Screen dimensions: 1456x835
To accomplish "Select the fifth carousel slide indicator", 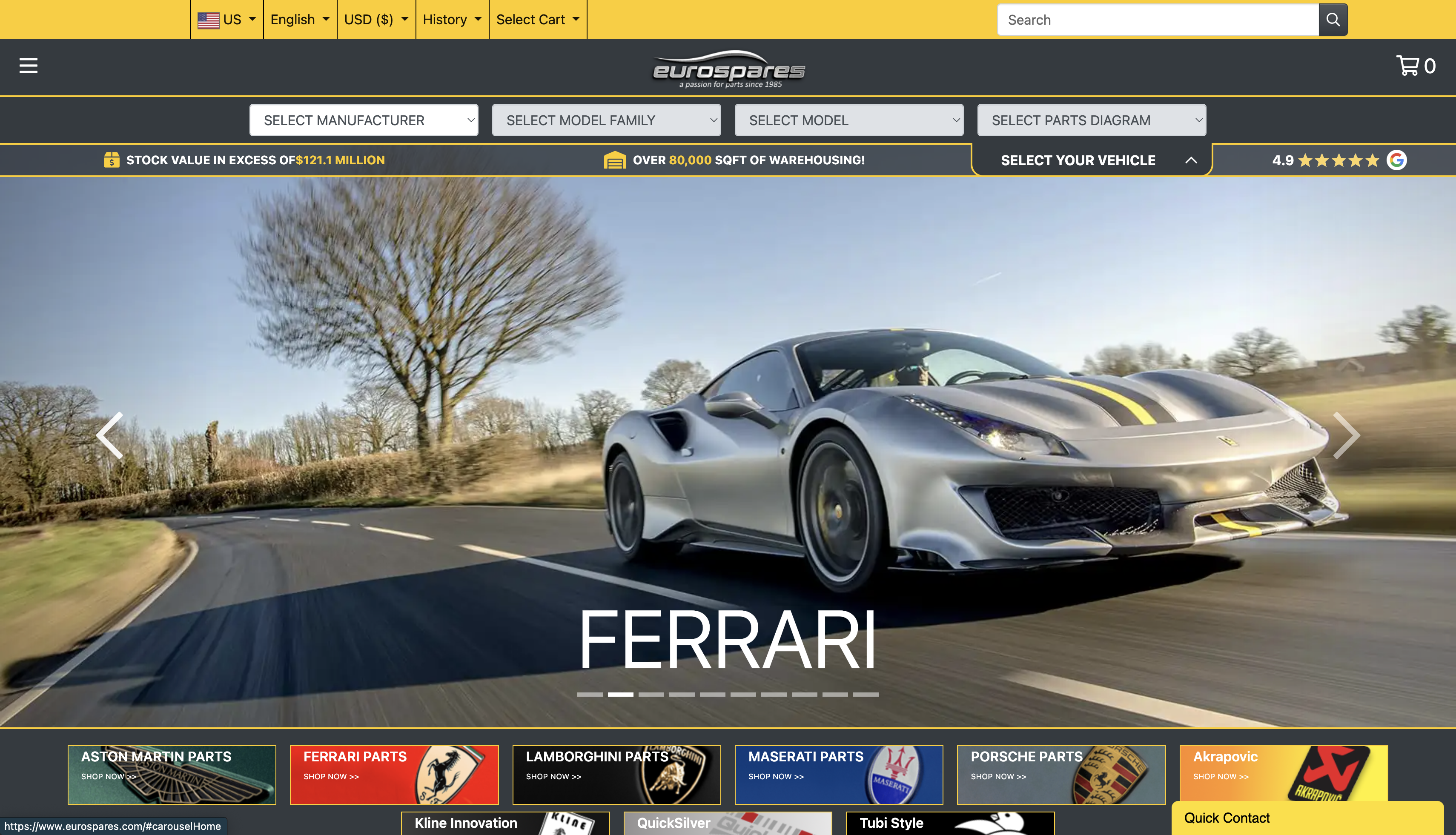I will pos(713,695).
